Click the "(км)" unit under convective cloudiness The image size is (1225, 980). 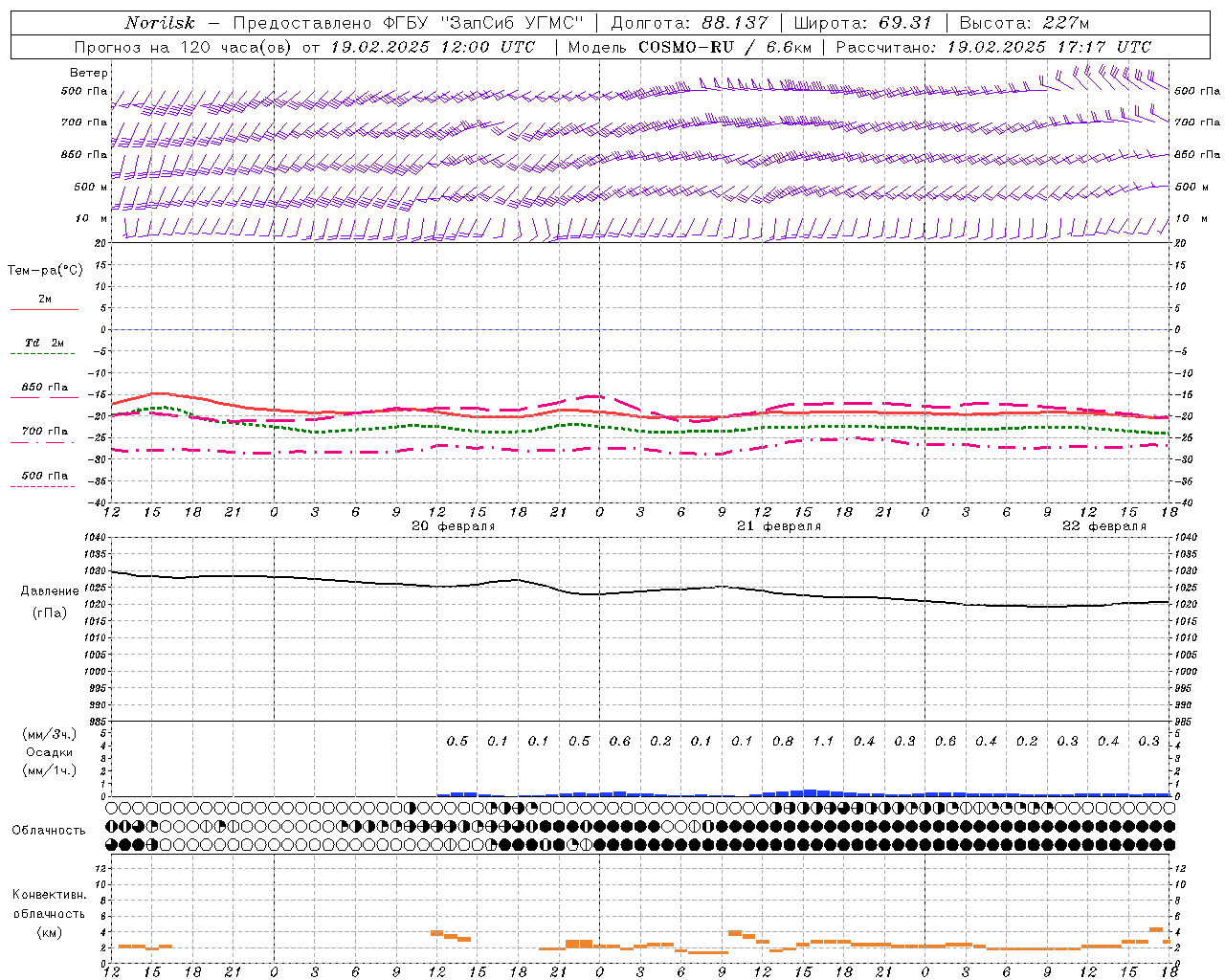pos(50,932)
